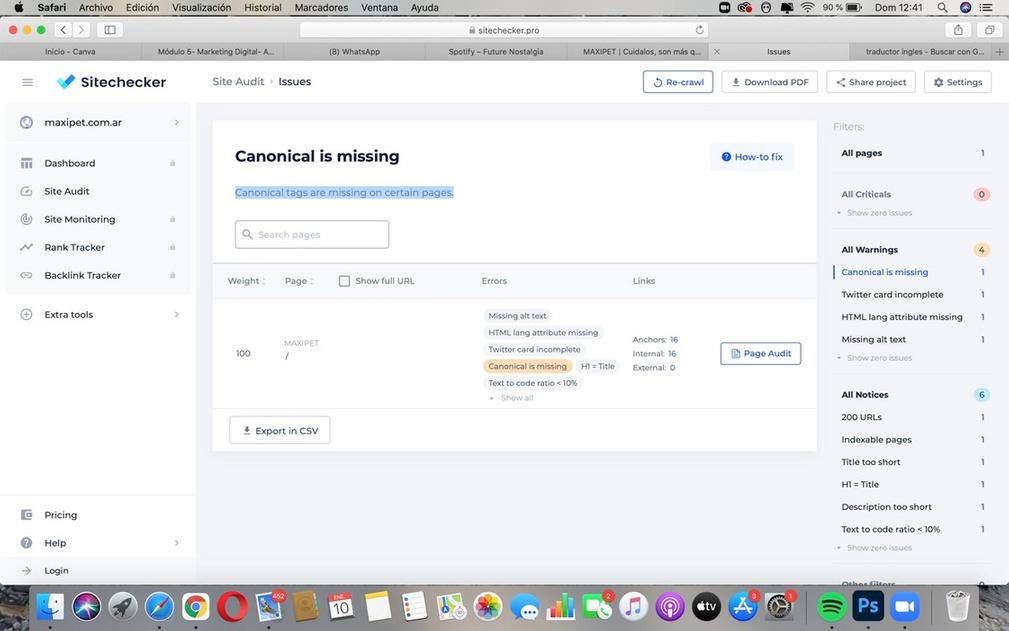Open Photos app from the dock
Viewport: 1009px width, 631px height.
point(488,607)
